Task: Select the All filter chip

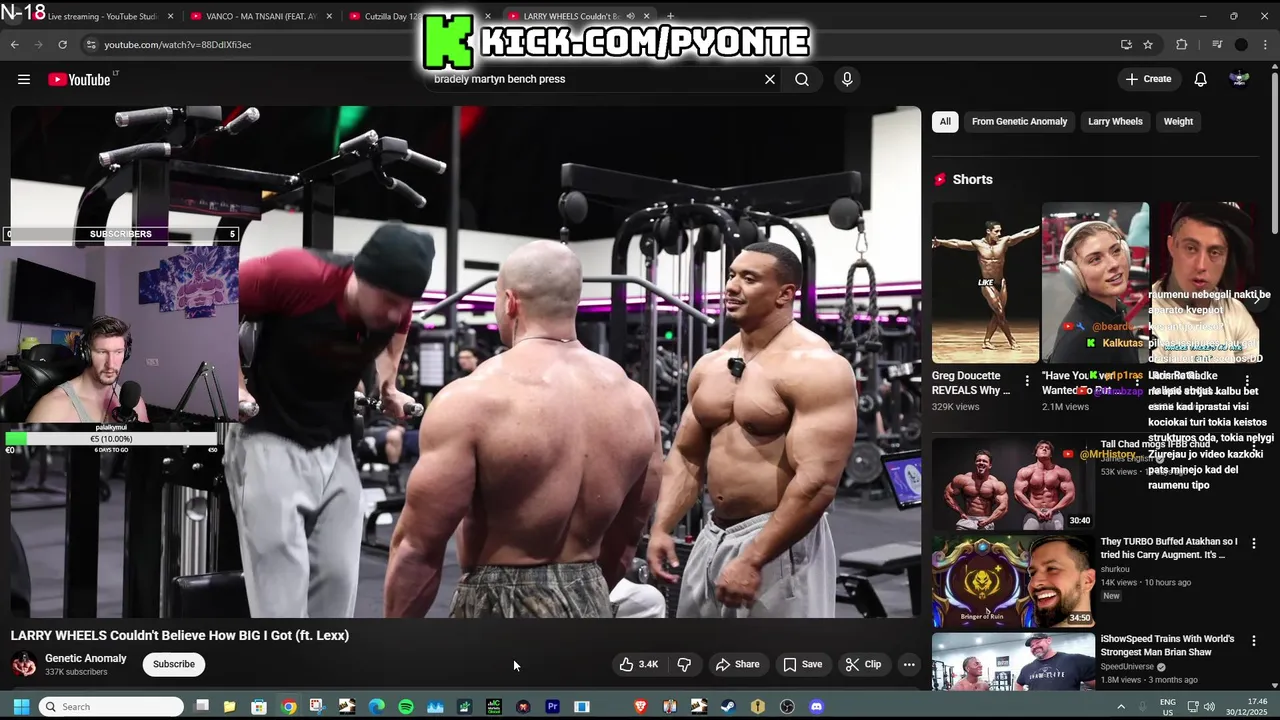Action: (x=945, y=121)
